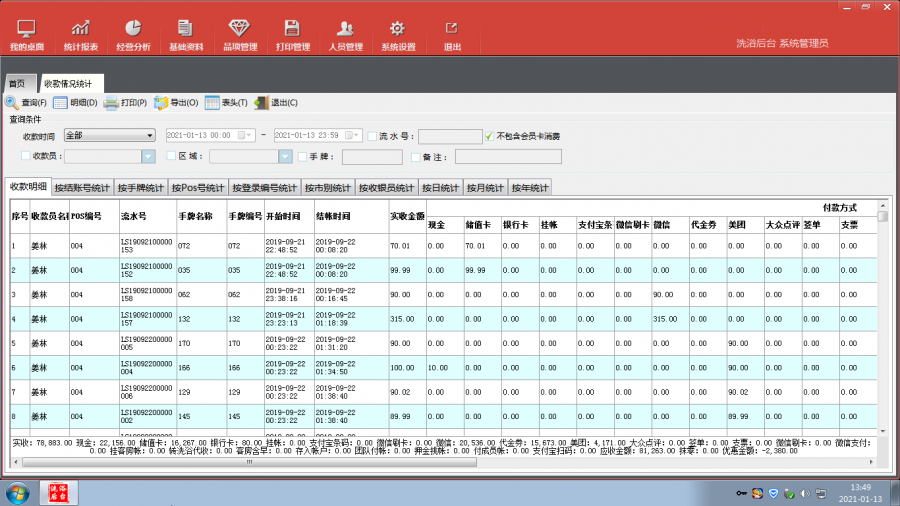This screenshot has width=900, height=506.
Task: Enable the 收款员 filter checkbox
Action: 26,156
